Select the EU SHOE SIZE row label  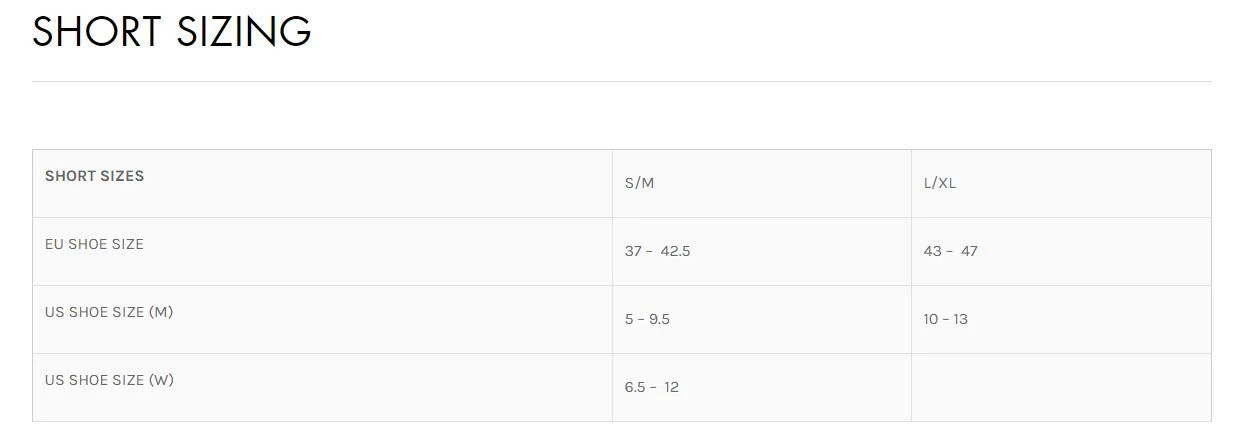pyautogui.click(x=94, y=244)
